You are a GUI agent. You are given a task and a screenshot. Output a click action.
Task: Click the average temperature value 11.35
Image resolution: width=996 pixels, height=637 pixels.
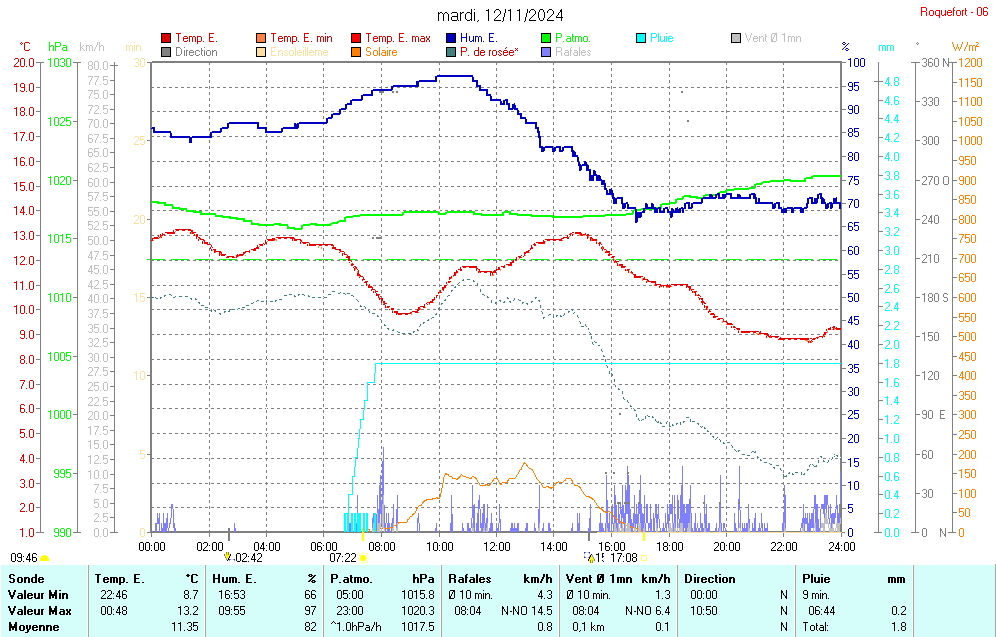click(185, 627)
